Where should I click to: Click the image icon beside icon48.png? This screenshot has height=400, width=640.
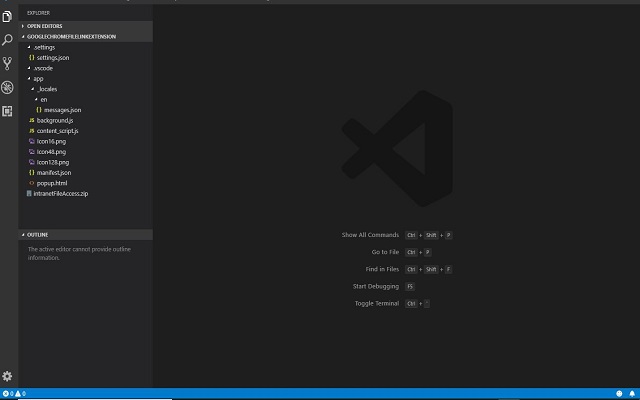point(31,151)
